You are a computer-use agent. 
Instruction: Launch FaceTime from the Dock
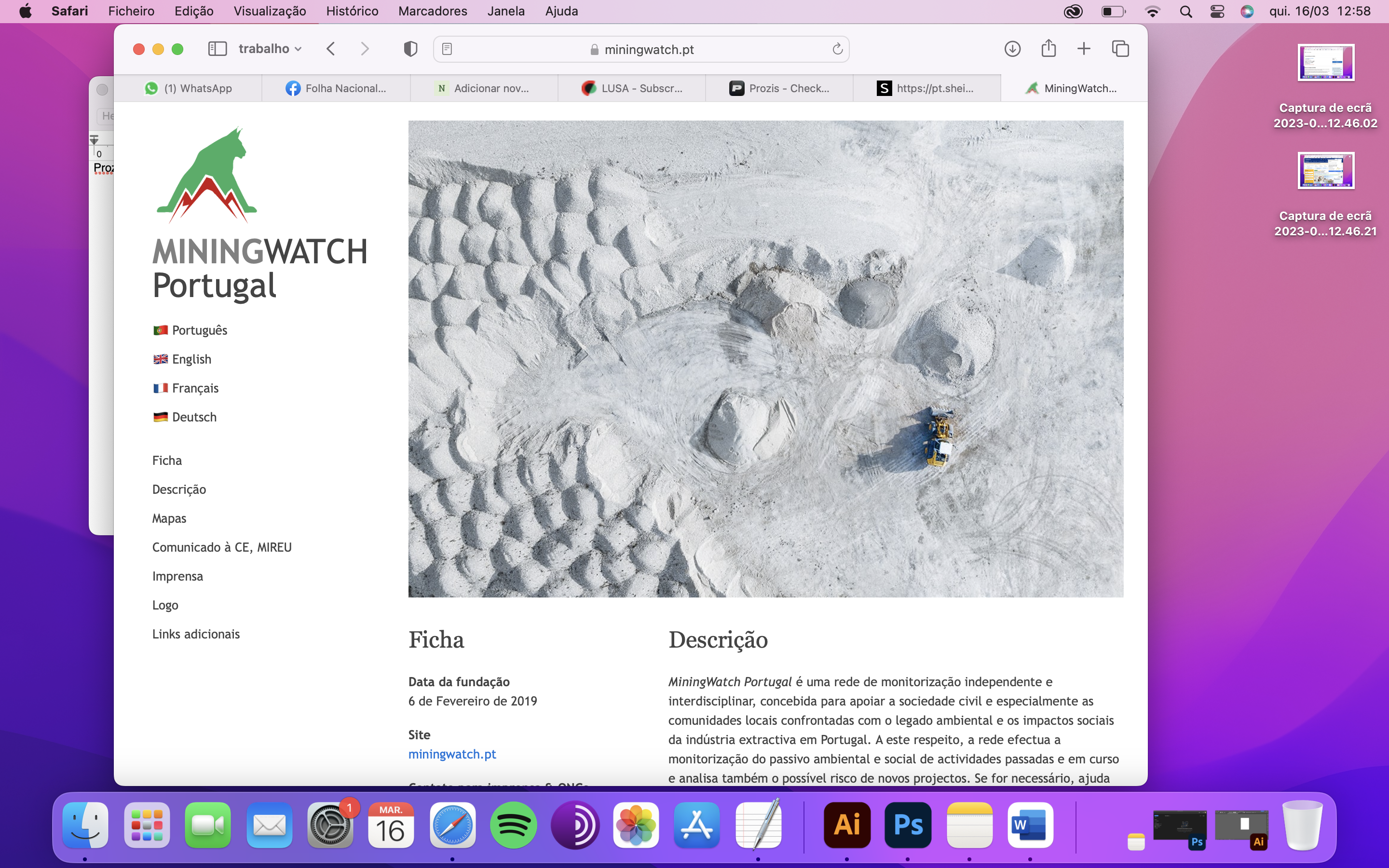coord(208,826)
